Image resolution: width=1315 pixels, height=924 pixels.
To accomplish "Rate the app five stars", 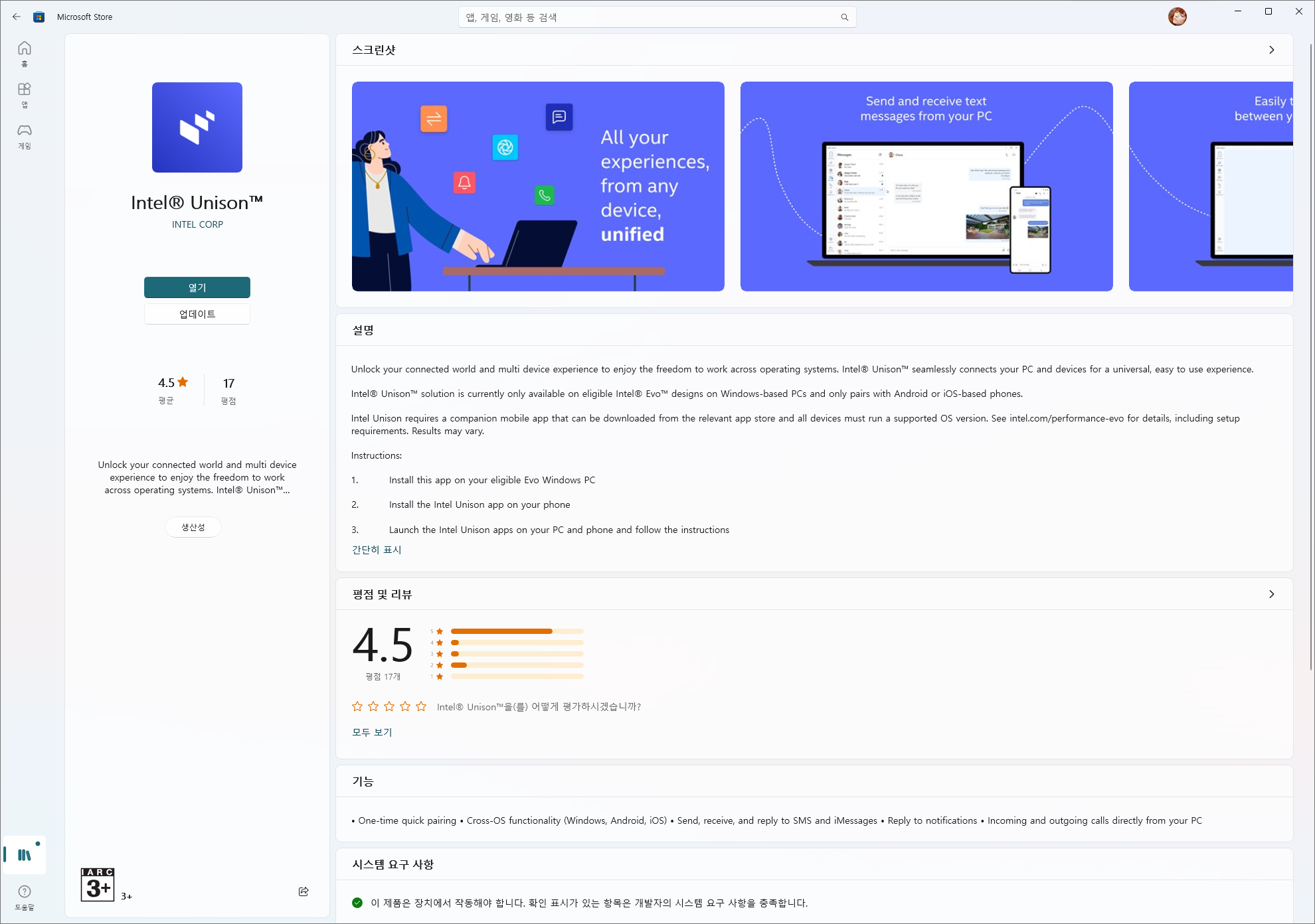I will [x=421, y=706].
